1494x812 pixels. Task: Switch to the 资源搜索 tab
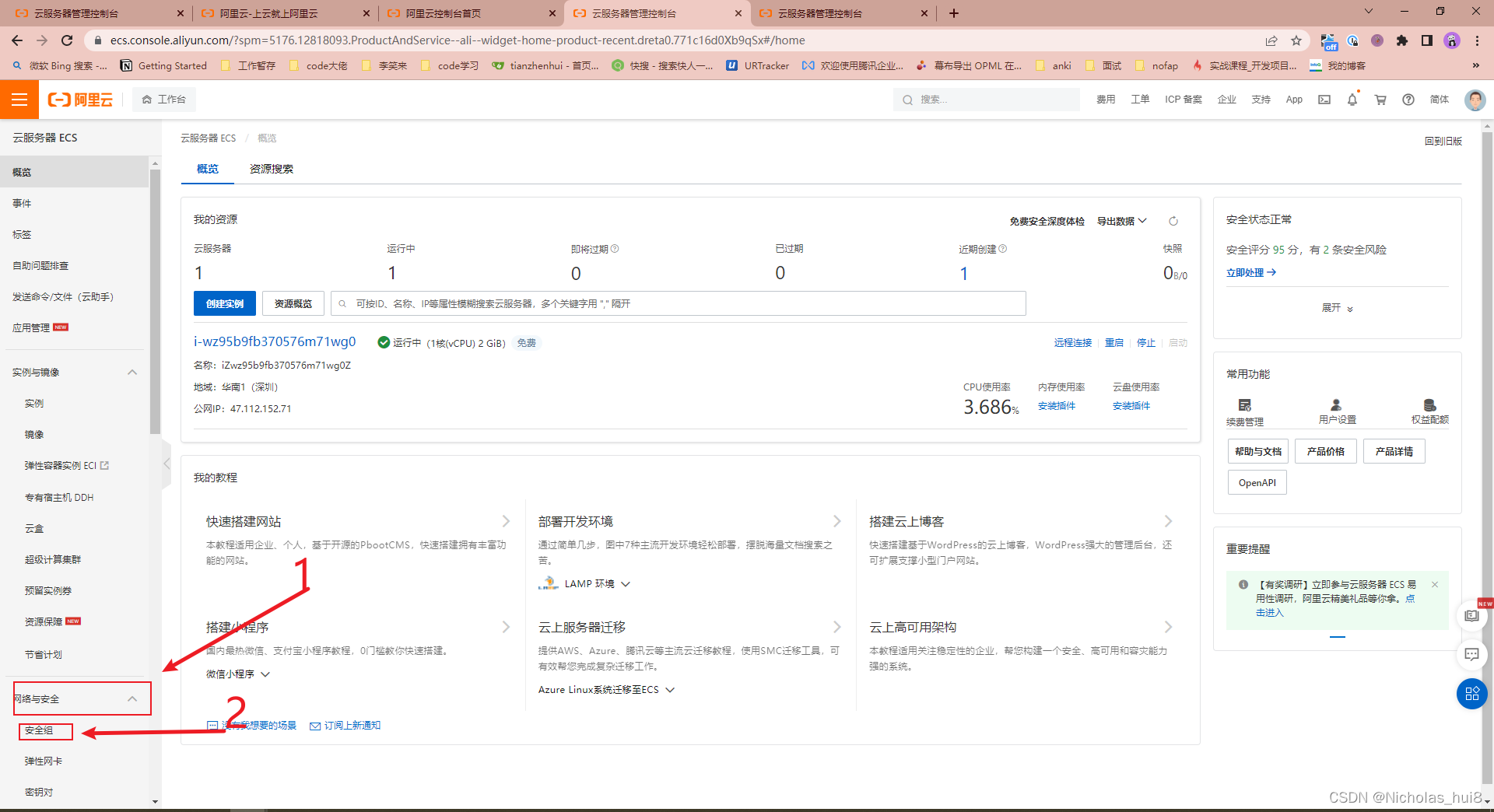[272, 169]
